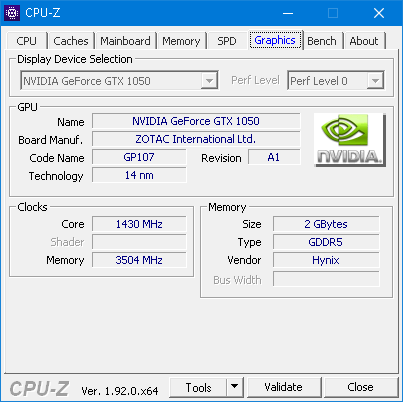Click the memory Vendor Hynix field
403x402 pixels.
coord(326,260)
